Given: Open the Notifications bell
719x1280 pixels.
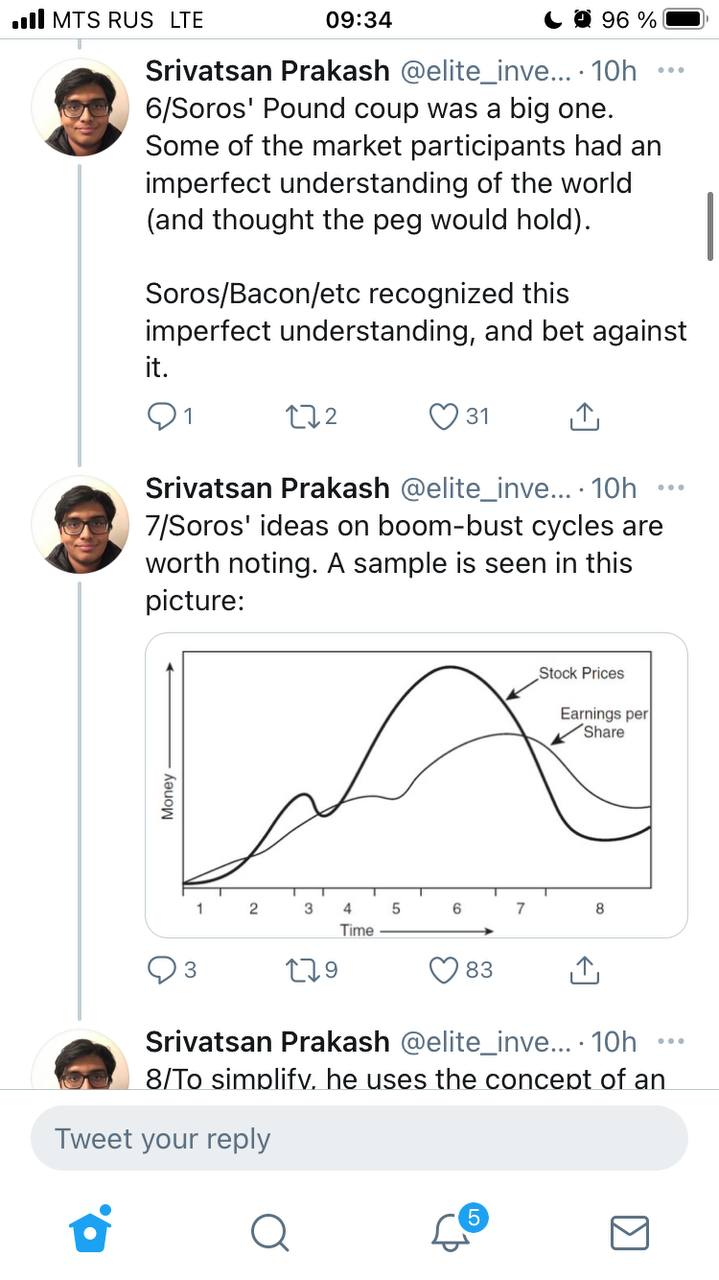Looking at the screenshot, I should [450, 1232].
